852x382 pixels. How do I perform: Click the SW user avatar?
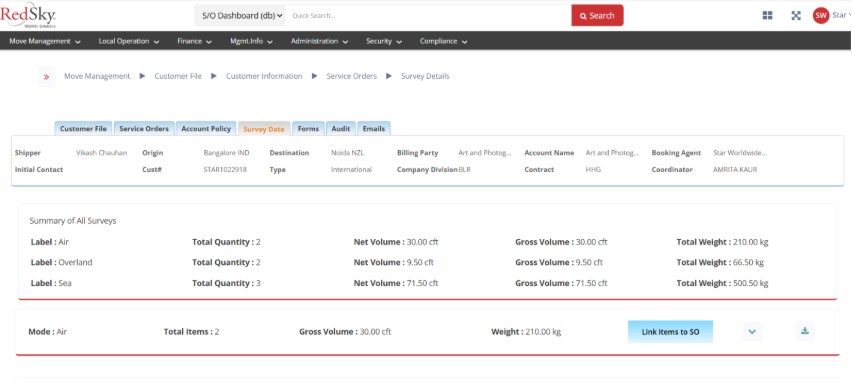click(x=820, y=15)
